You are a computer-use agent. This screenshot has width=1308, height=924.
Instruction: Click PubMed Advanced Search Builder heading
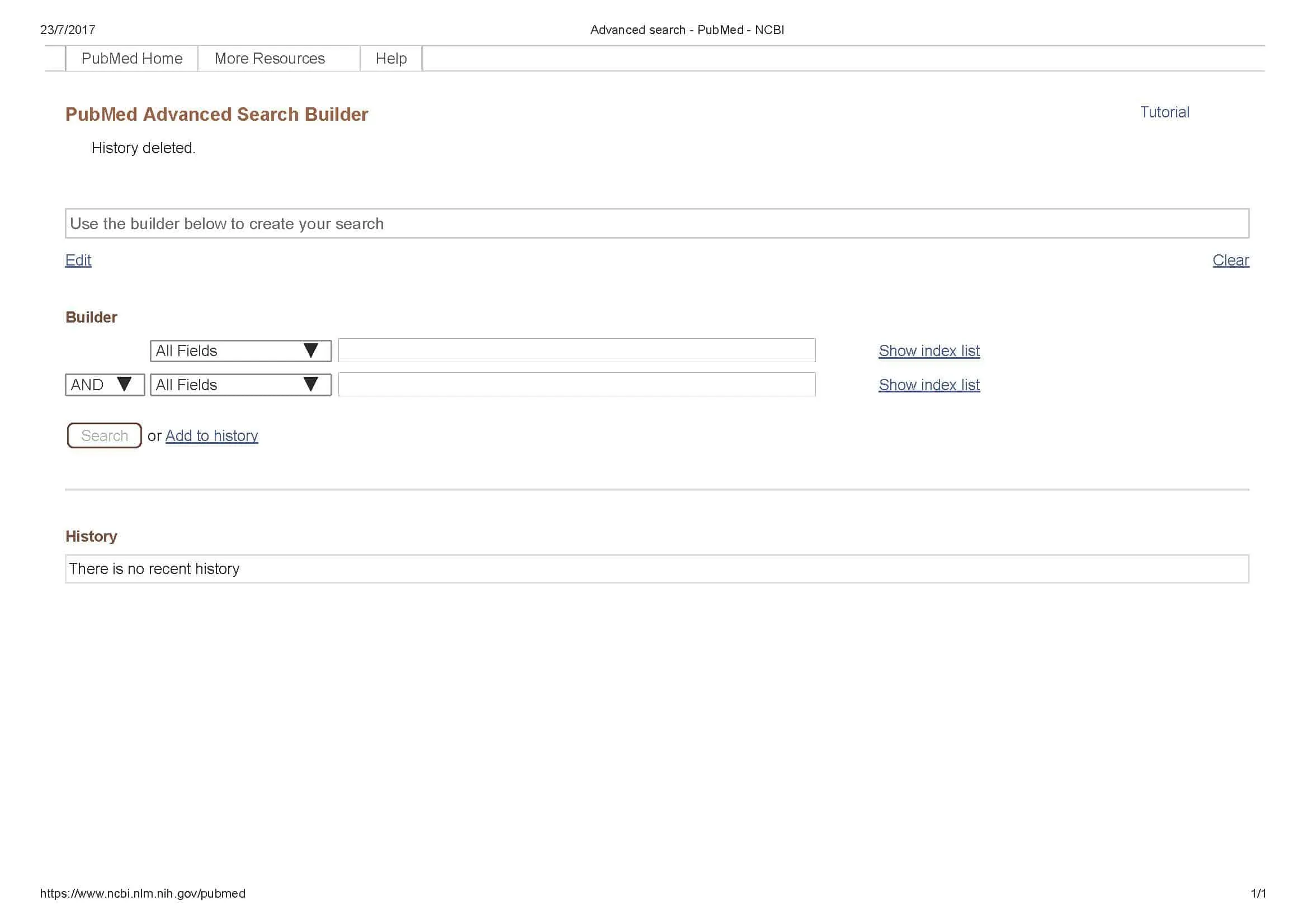coord(216,115)
